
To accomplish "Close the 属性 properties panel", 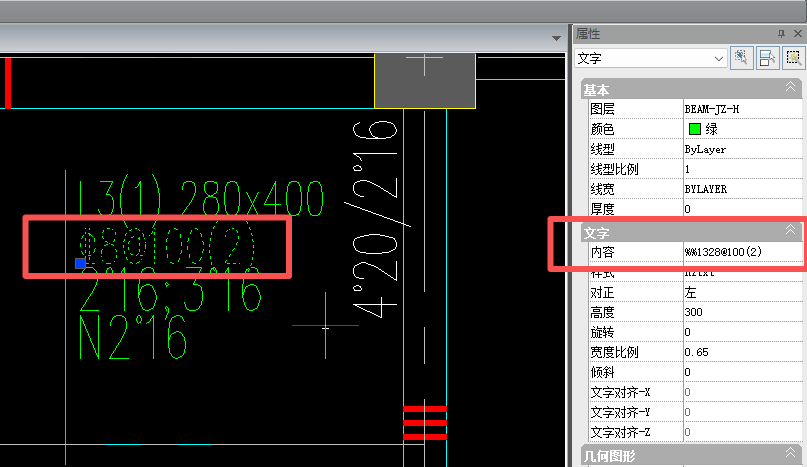I will click(798, 33).
